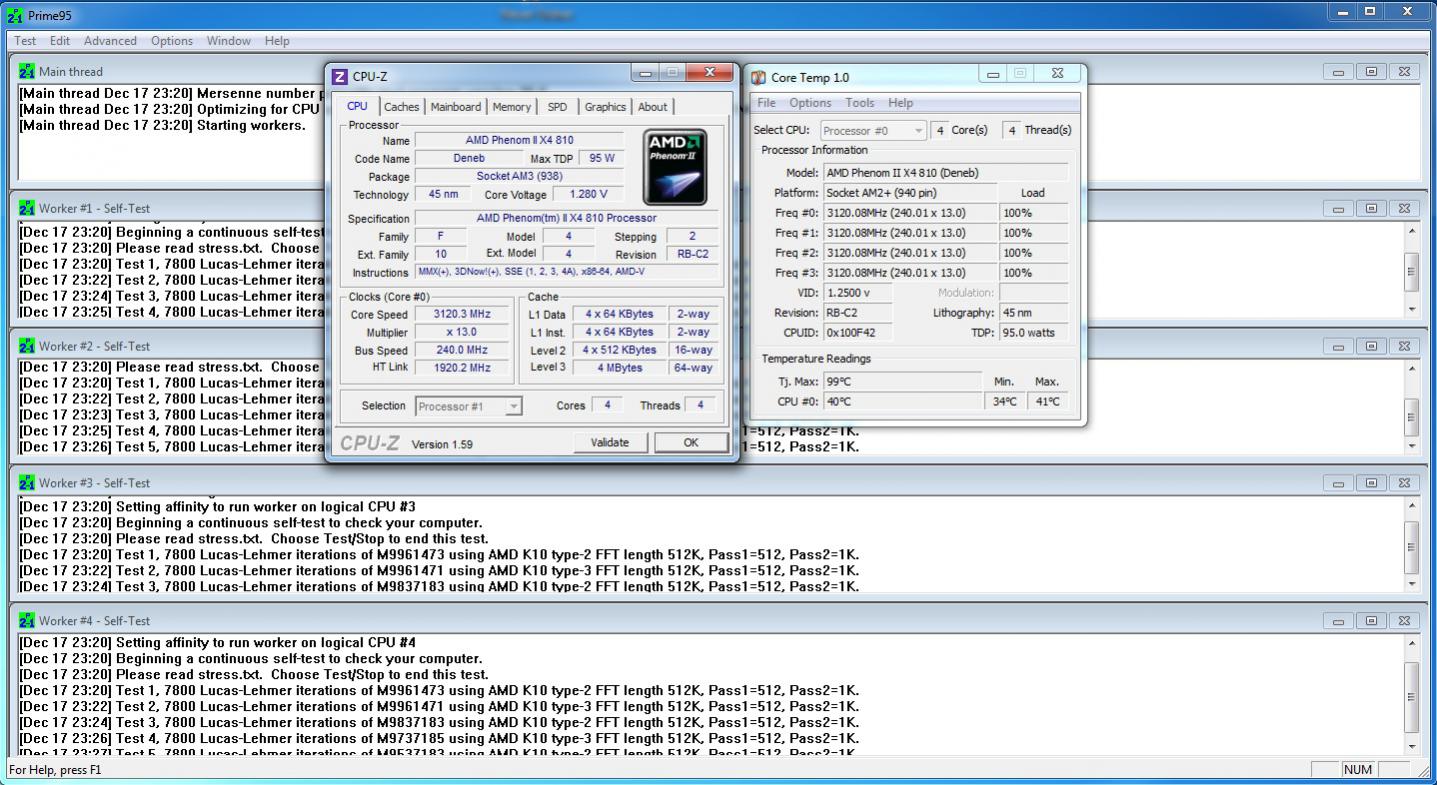Open the Help menu in Prime95

(x=277, y=41)
